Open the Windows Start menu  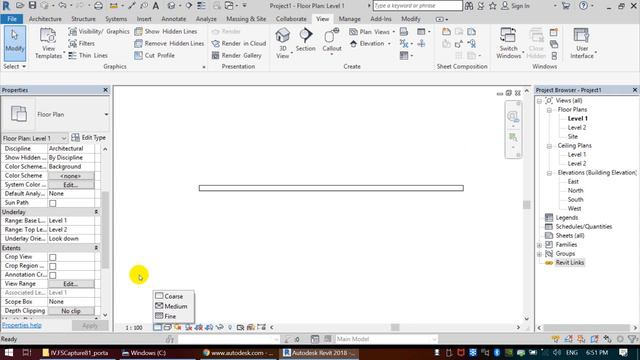point(8,353)
